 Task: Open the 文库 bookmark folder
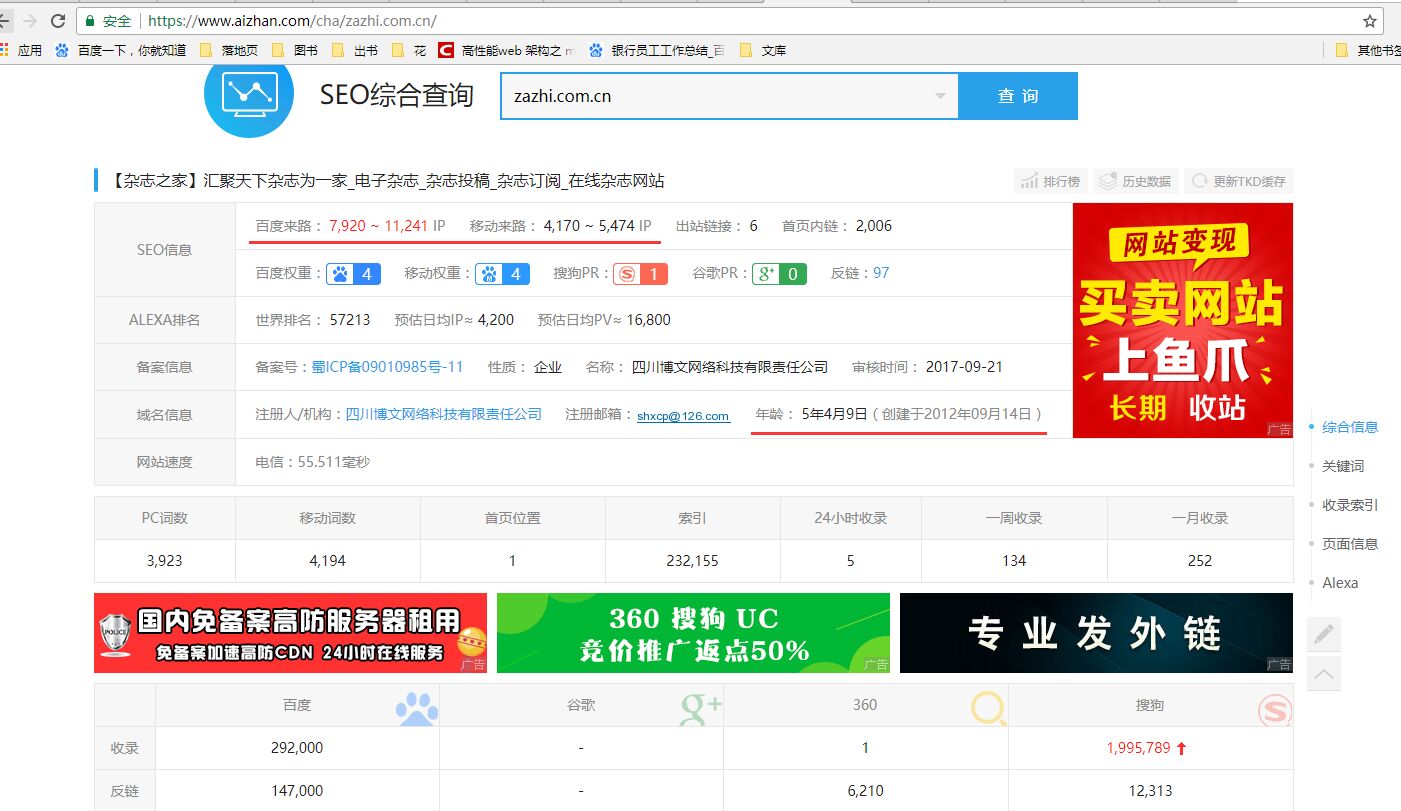pyautogui.click(x=763, y=50)
